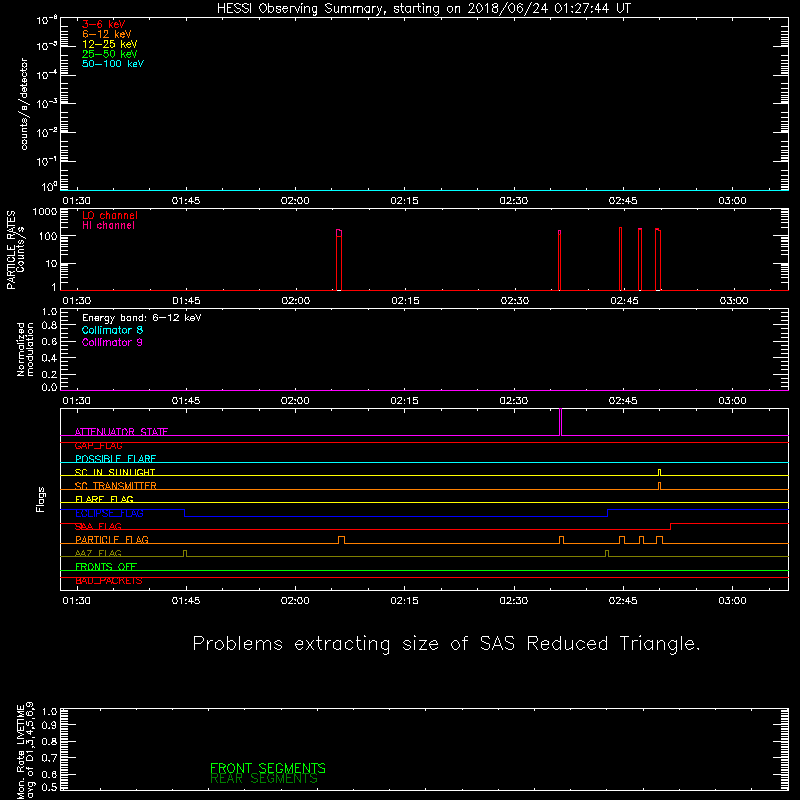Click the Mon. Rate LIVETIME axis title
The image size is (800, 800).
[25, 751]
